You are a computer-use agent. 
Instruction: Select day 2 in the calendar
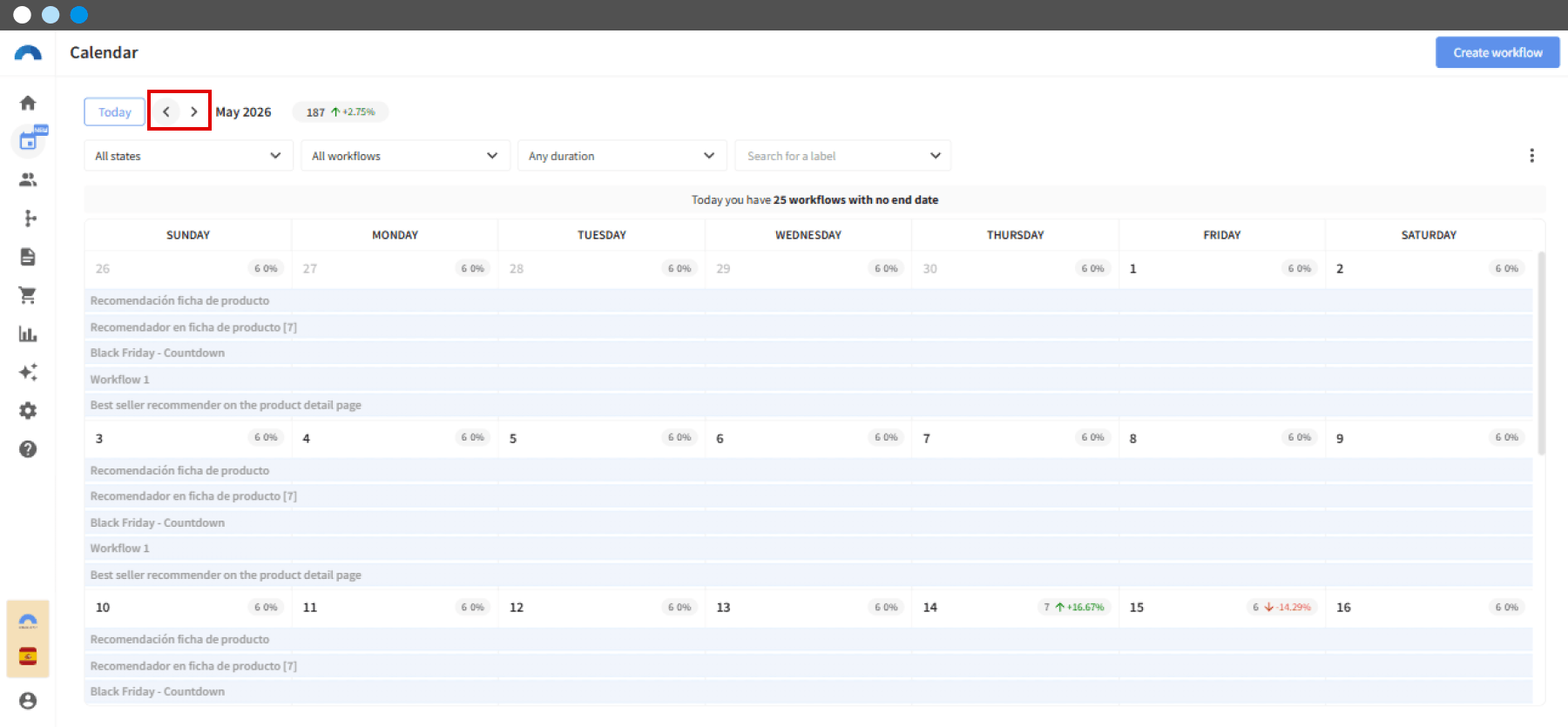pos(1340,268)
